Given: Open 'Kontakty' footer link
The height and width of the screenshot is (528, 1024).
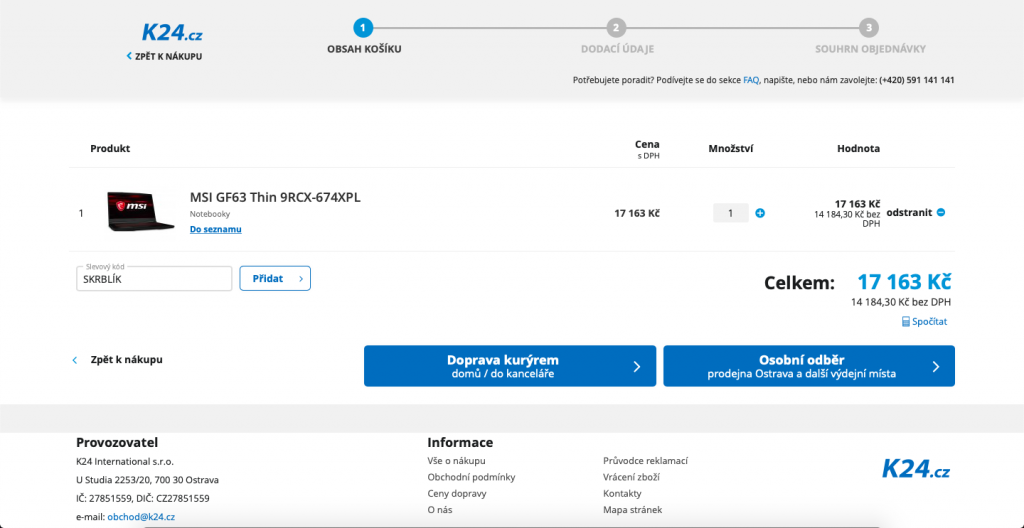Looking at the screenshot, I should tap(622, 493).
